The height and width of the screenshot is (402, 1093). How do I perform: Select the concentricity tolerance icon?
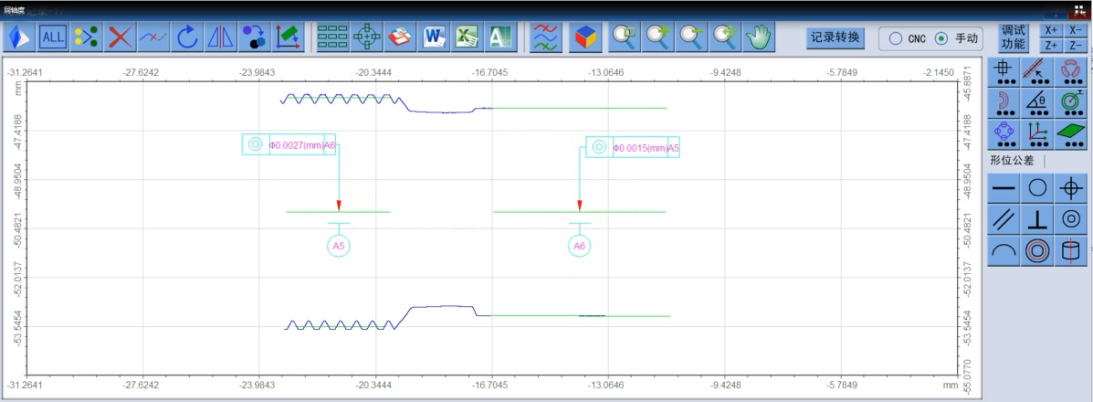pyautogui.click(x=1071, y=219)
